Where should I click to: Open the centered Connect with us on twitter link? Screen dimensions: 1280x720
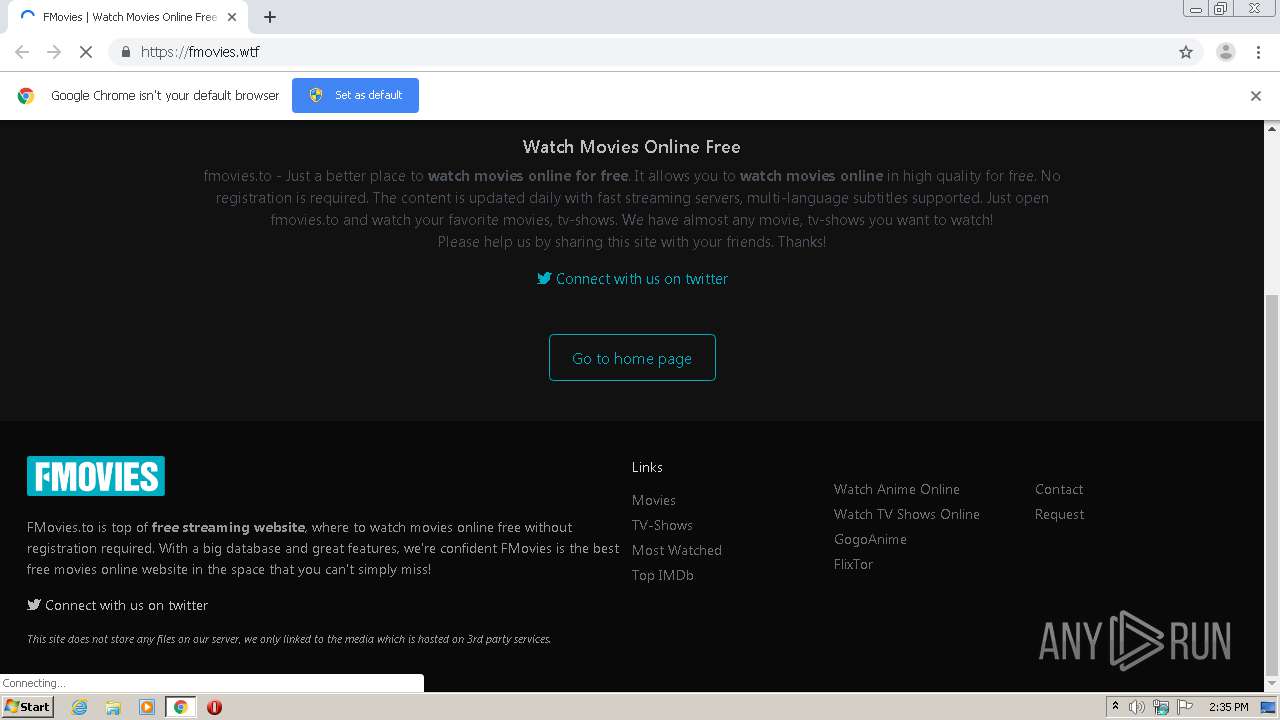(632, 279)
